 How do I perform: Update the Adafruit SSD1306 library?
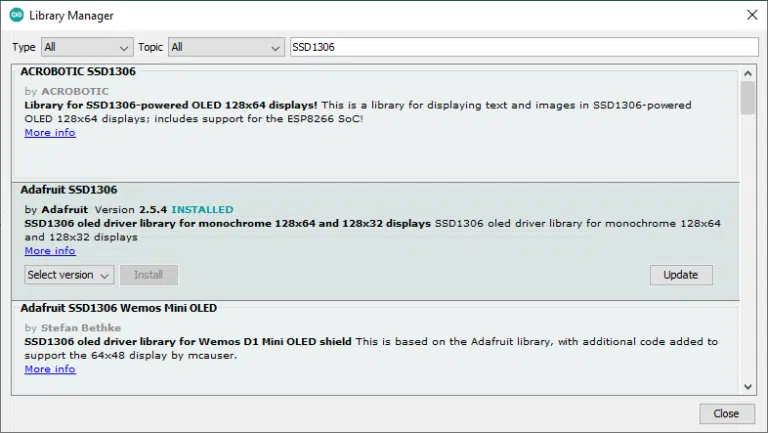coord(681,275)
